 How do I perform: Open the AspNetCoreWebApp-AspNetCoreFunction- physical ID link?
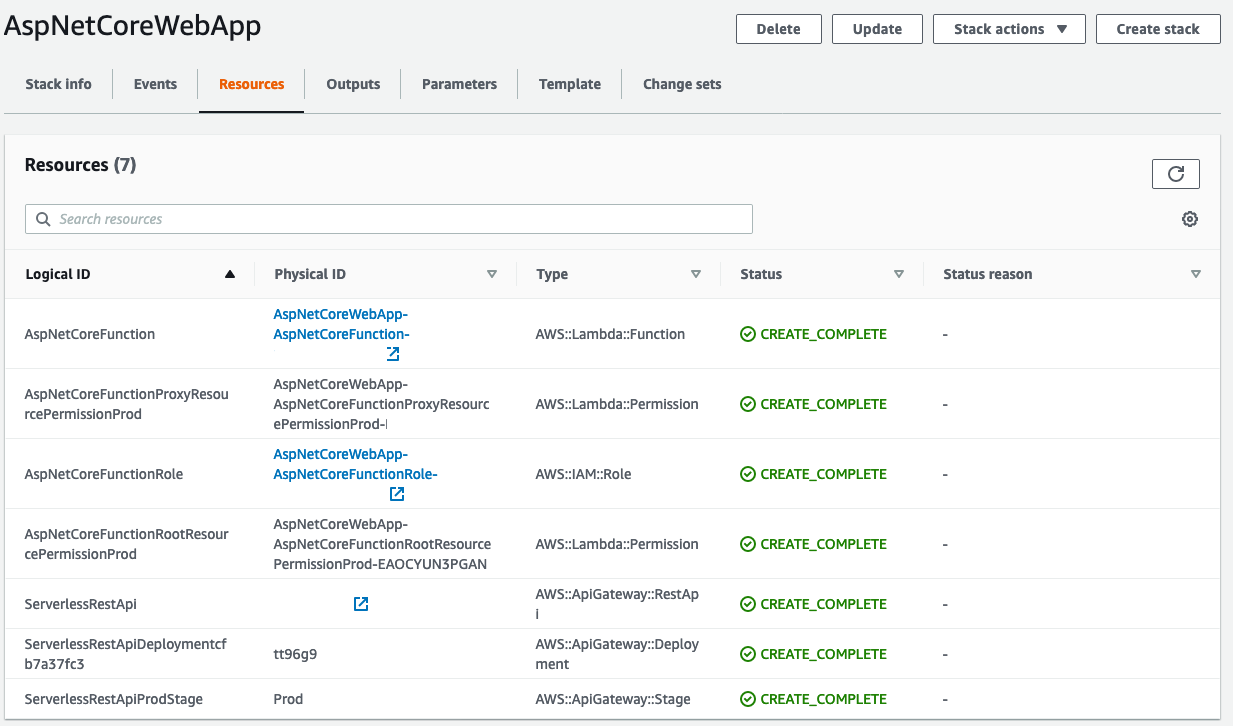point(341,324)
